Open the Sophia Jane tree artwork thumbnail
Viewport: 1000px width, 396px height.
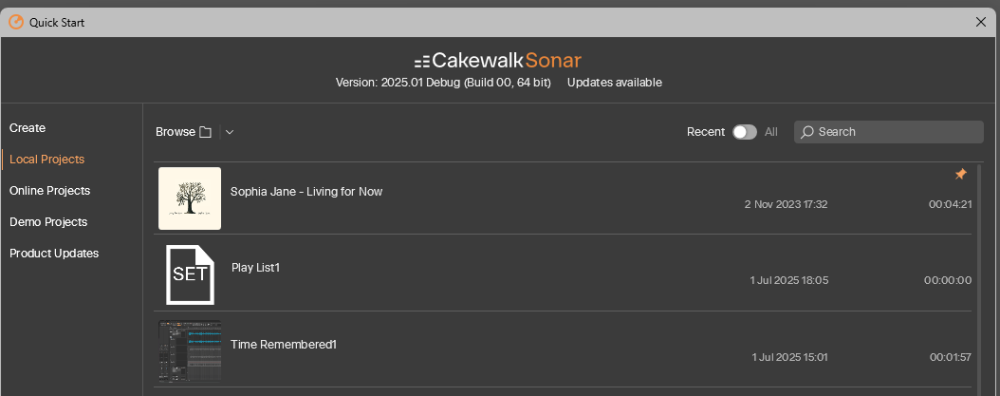coord(189,198)
